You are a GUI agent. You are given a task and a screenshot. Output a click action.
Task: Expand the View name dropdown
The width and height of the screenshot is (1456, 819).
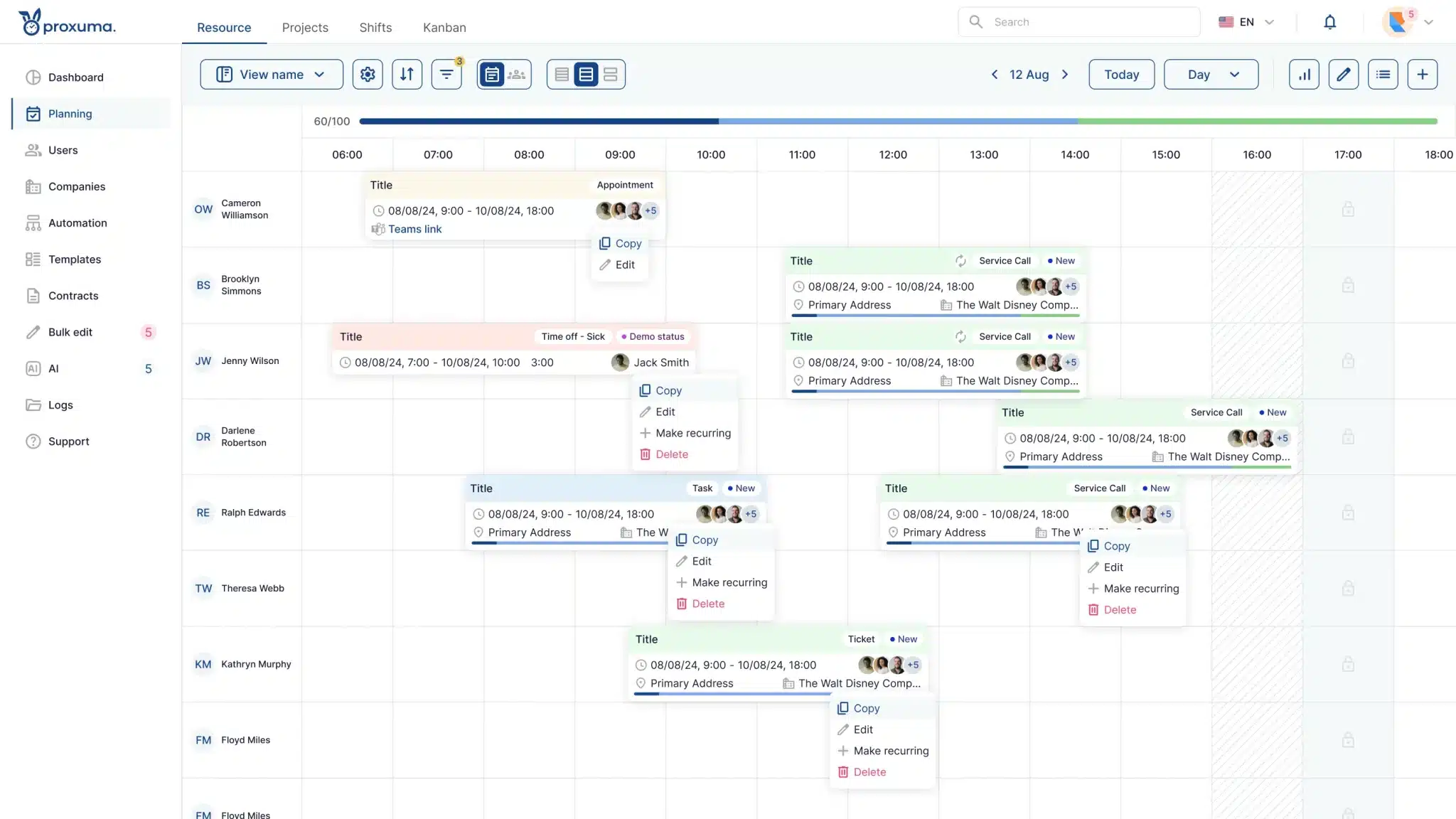coord(272,75)
